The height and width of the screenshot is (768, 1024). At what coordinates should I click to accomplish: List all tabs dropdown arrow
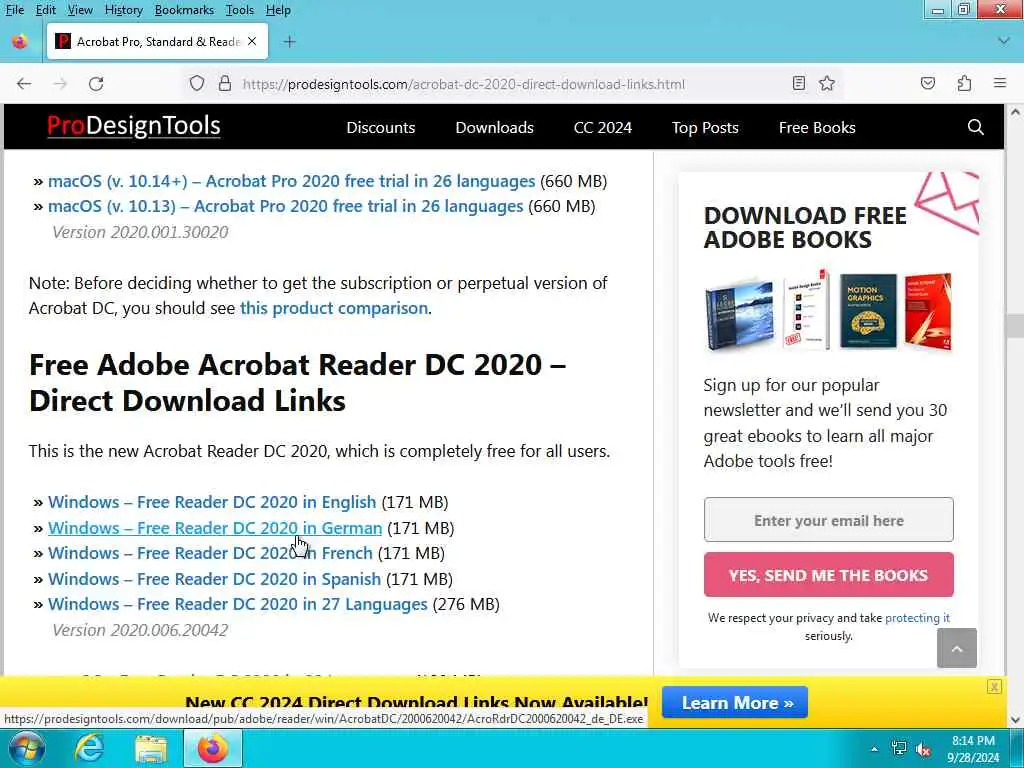pyautogui.click(x=1004, y=41)
